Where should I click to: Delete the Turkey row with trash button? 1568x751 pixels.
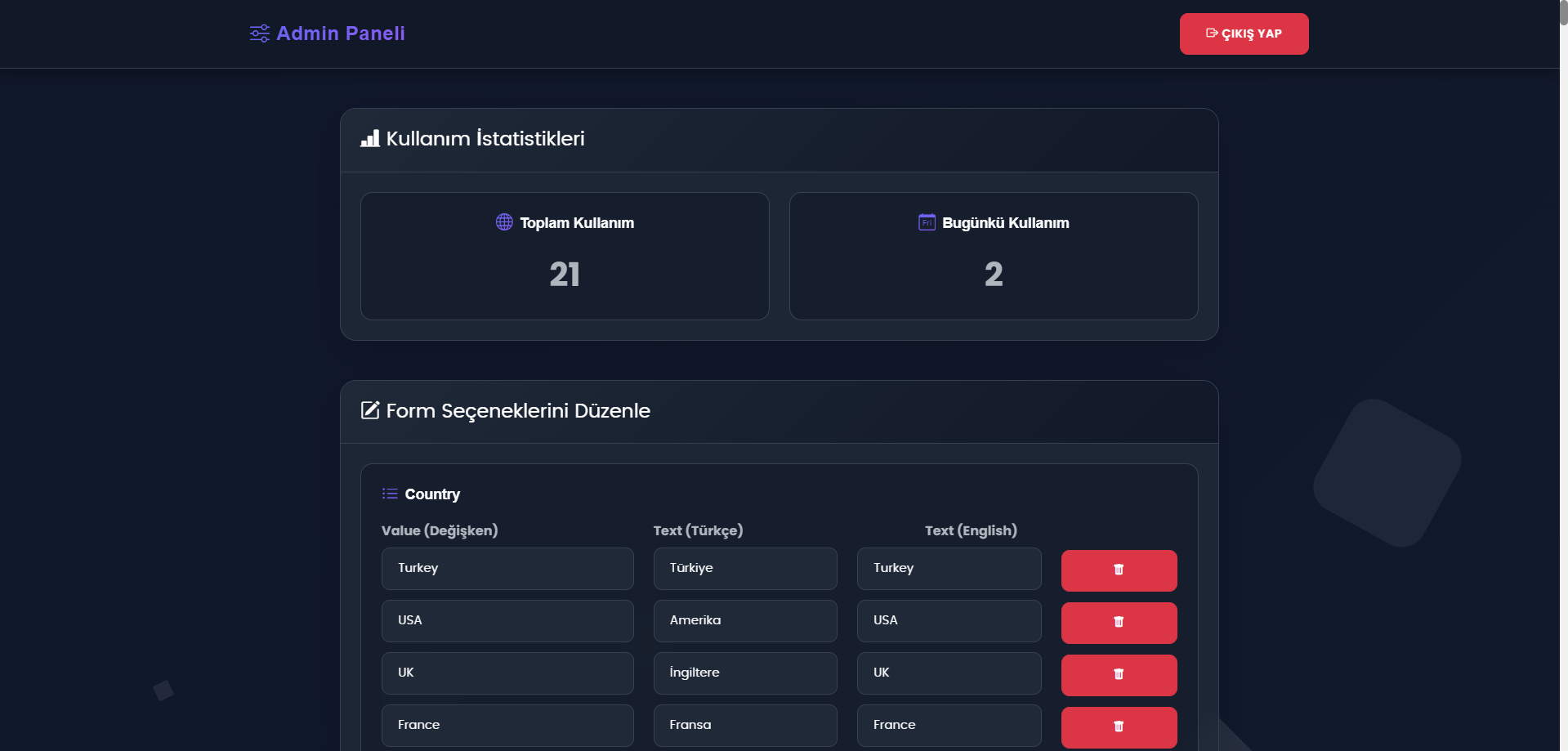click(x=1119, y=570)
